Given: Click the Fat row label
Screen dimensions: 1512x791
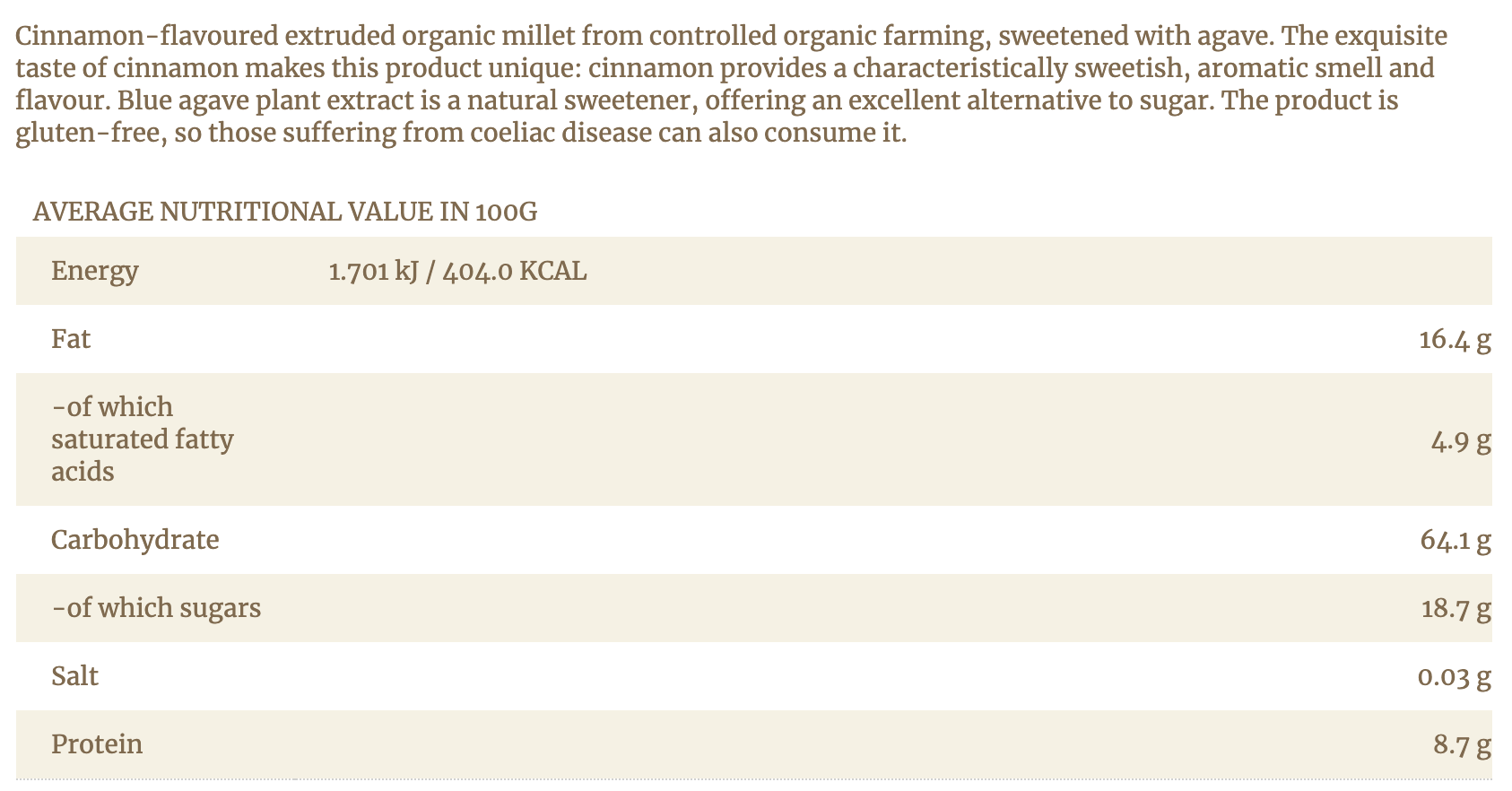Looking at the screenshot, I should coord(71,339).
